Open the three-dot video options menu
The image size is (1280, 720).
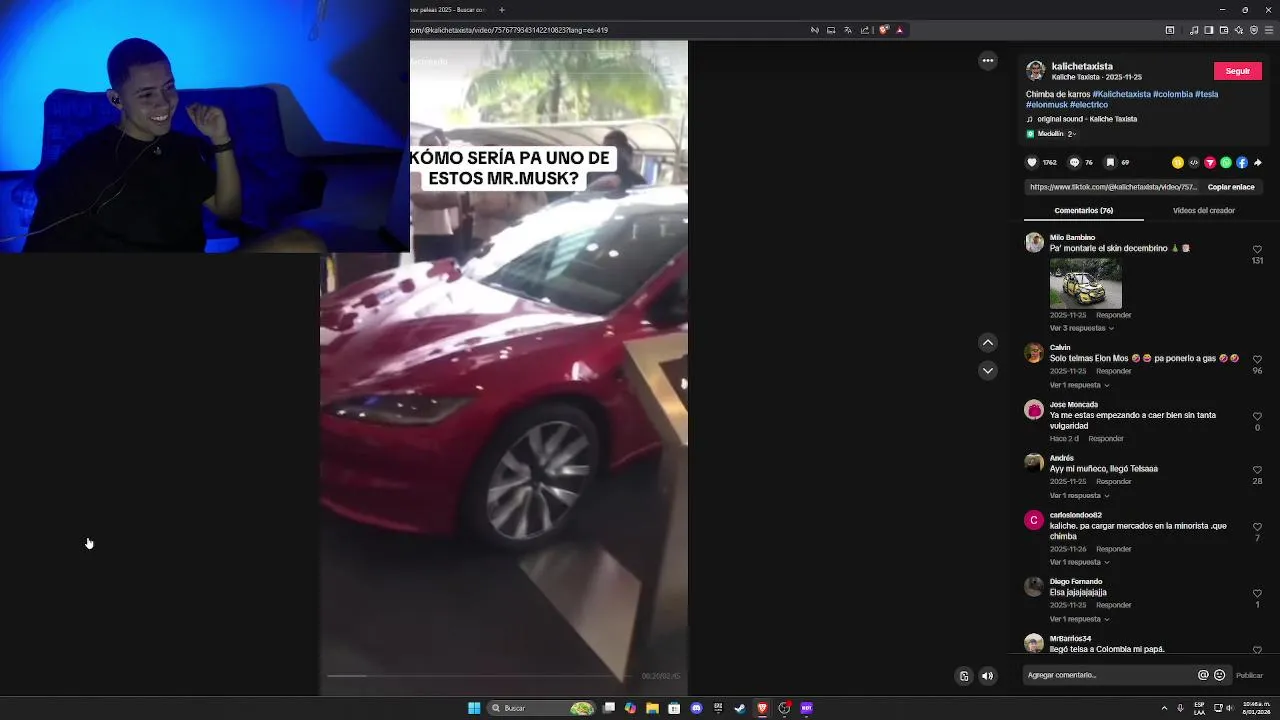[x=988, y=61]
